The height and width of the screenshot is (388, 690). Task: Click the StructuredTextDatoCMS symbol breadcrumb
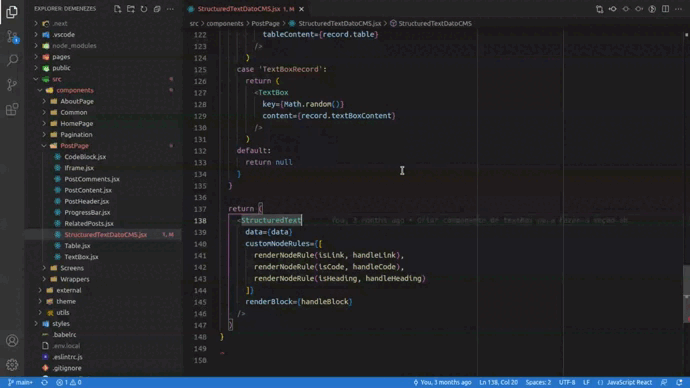click(431, 23)
